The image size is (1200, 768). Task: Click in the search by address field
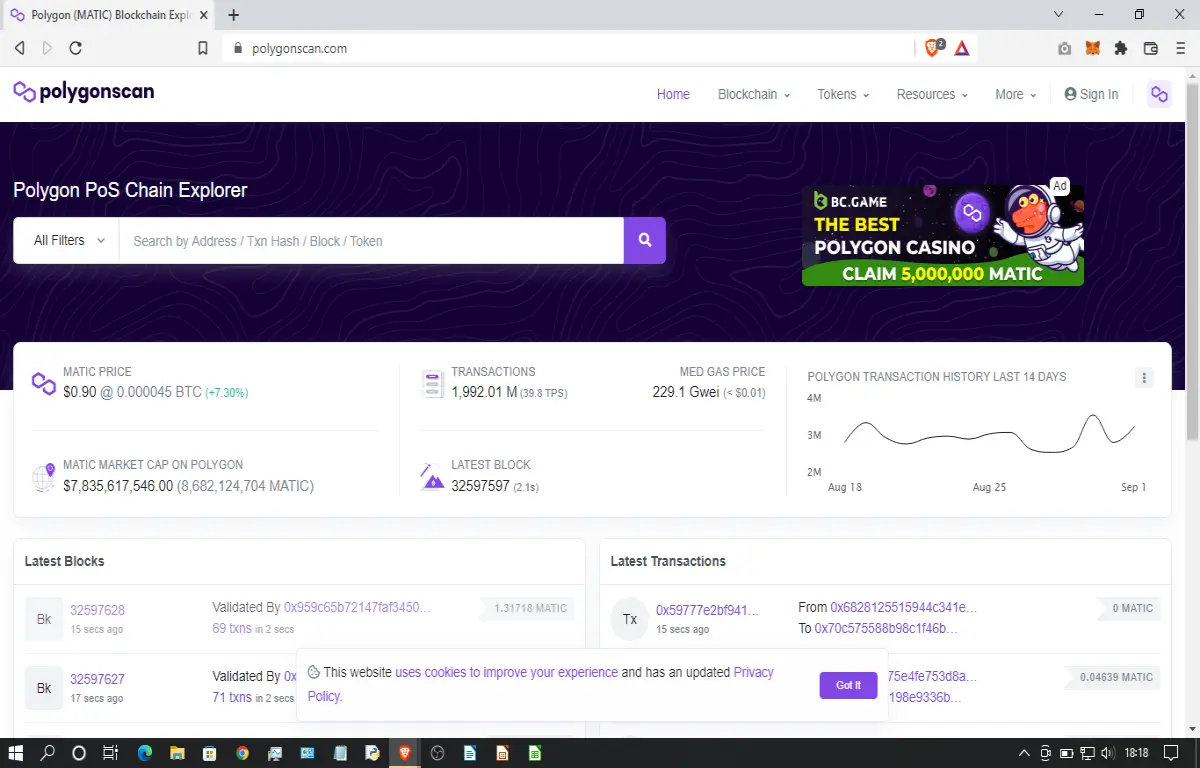coord(371,240)
